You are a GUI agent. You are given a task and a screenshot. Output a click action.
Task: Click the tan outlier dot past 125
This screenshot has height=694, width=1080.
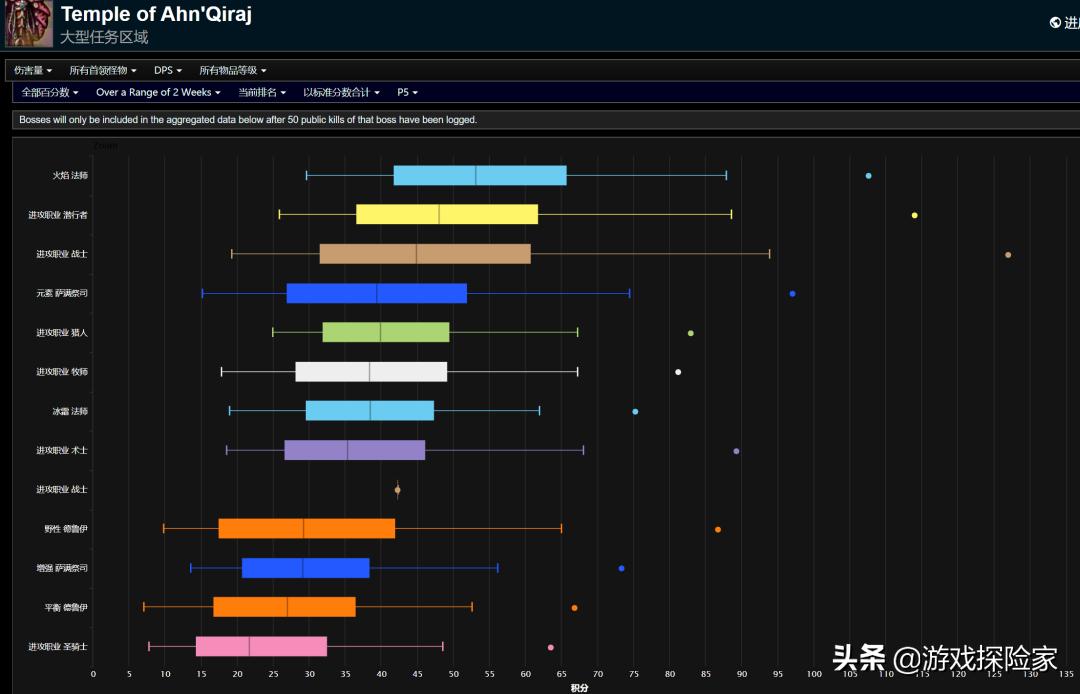(x=1008, y=254)
